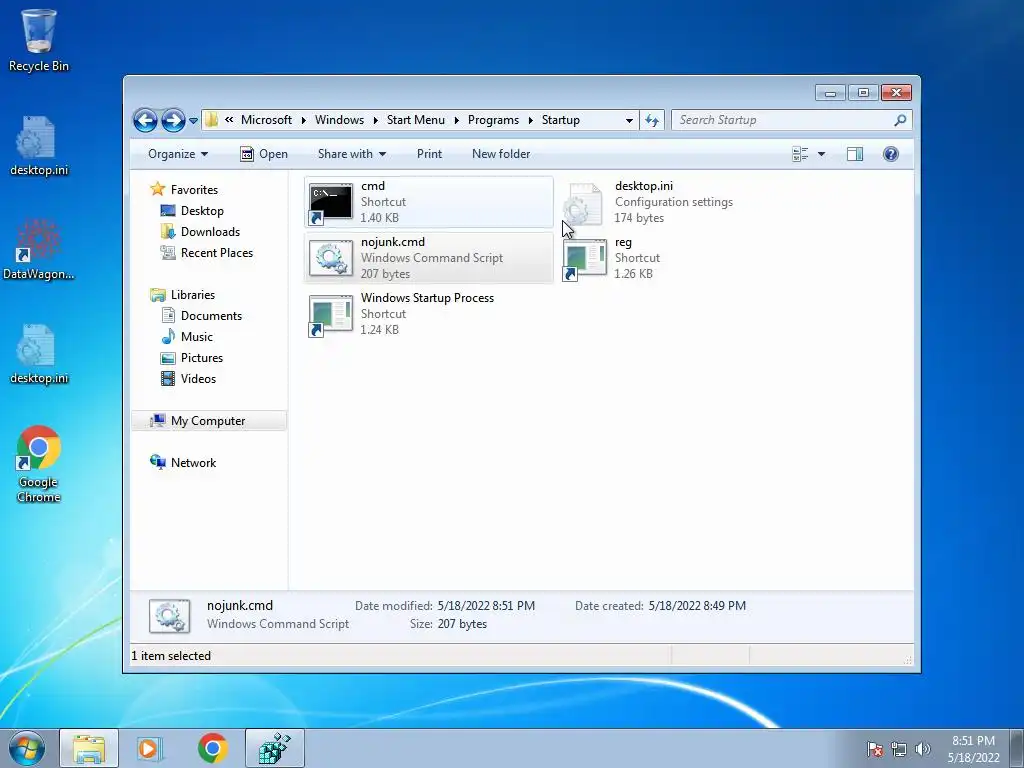Click the Forward navigation arrow

173,120
